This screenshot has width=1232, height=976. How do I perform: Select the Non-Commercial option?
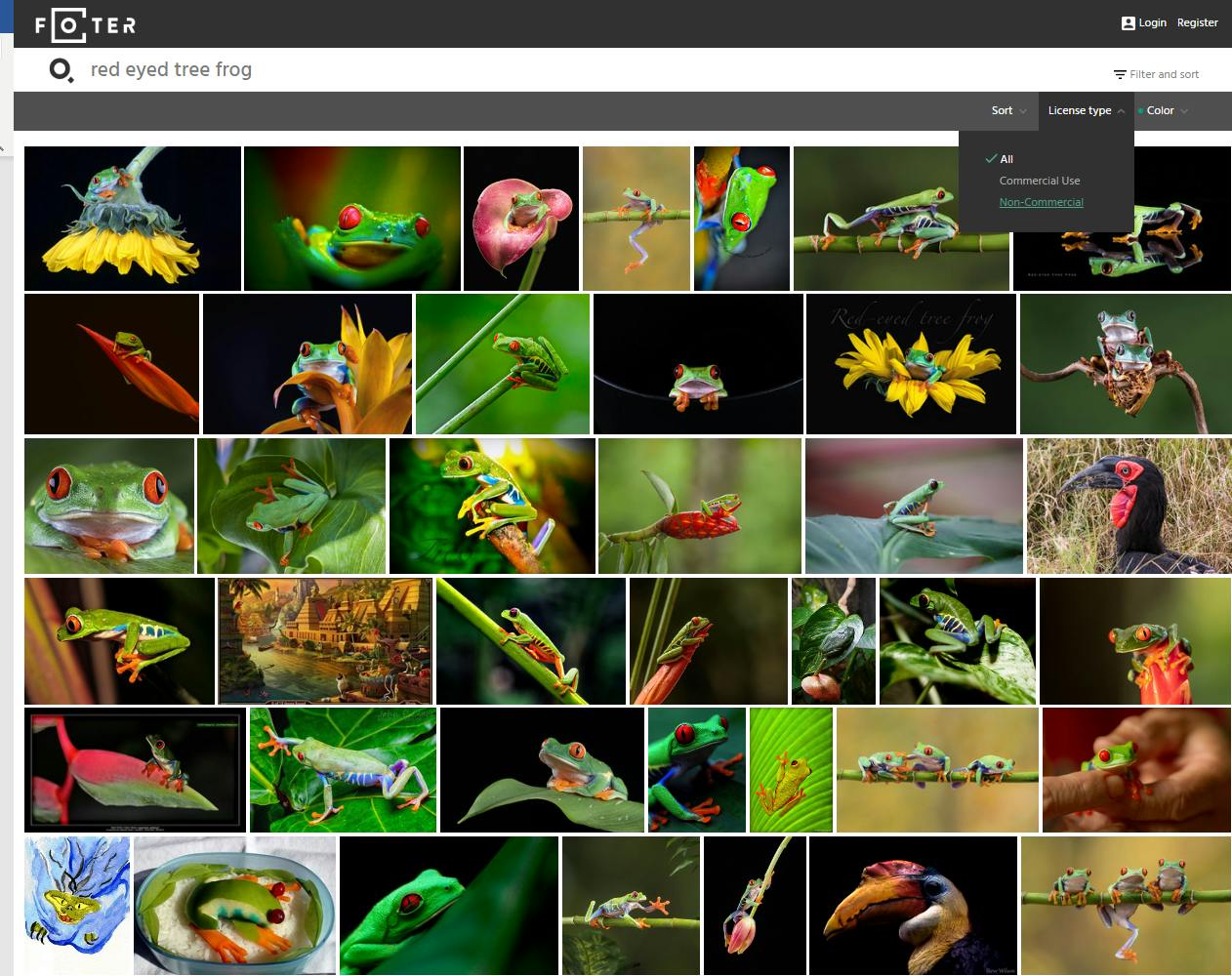[x=1041, y=202]
